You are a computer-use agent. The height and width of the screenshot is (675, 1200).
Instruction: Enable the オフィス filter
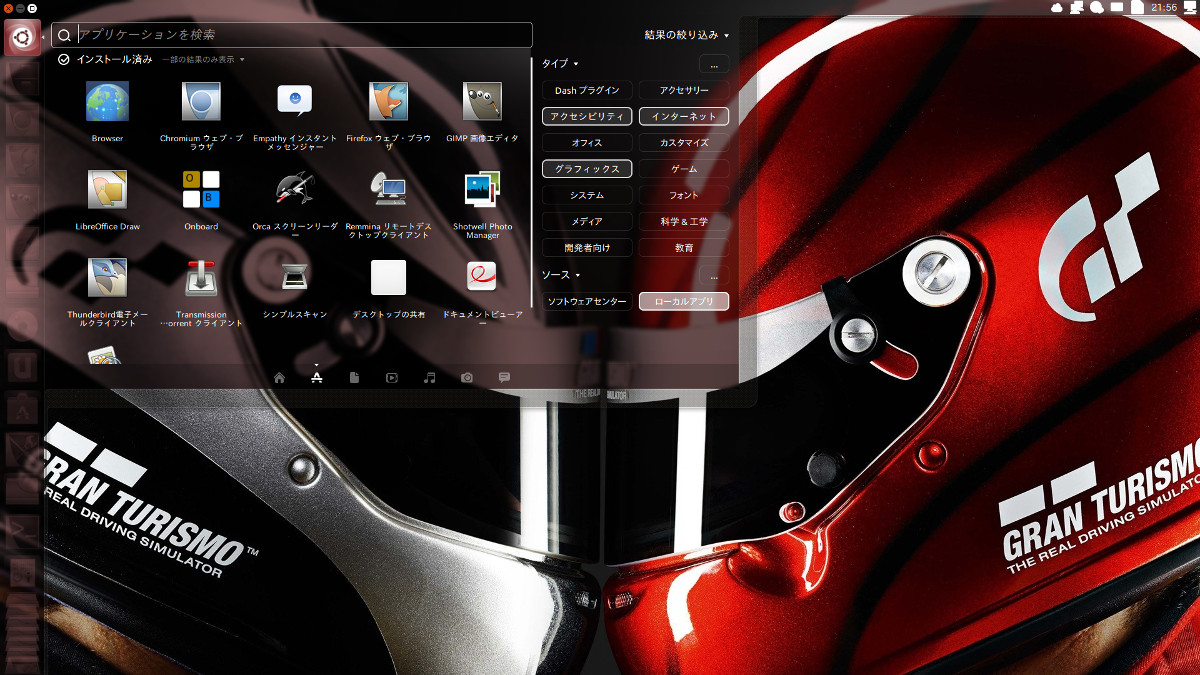pyautogui.click(x=587, y=143)
